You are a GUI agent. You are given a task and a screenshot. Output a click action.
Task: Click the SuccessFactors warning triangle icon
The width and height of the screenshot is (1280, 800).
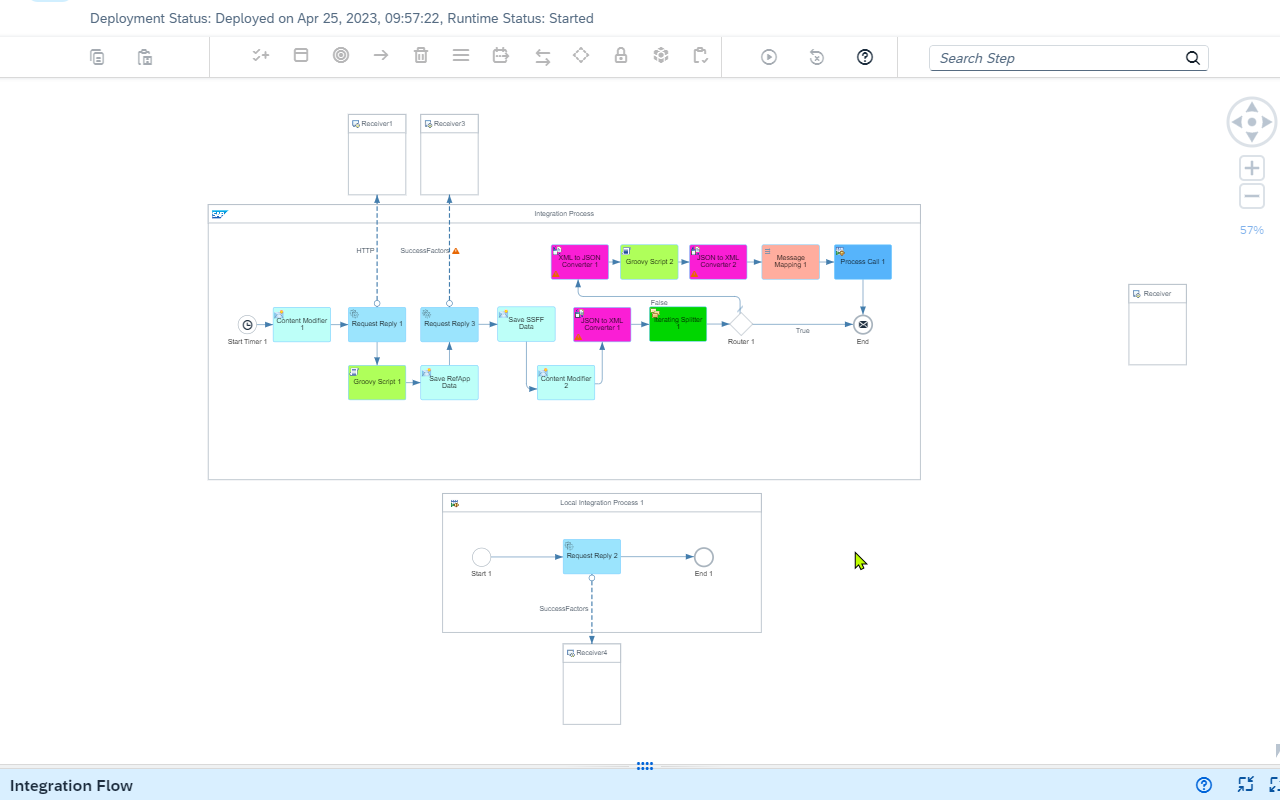456,251
